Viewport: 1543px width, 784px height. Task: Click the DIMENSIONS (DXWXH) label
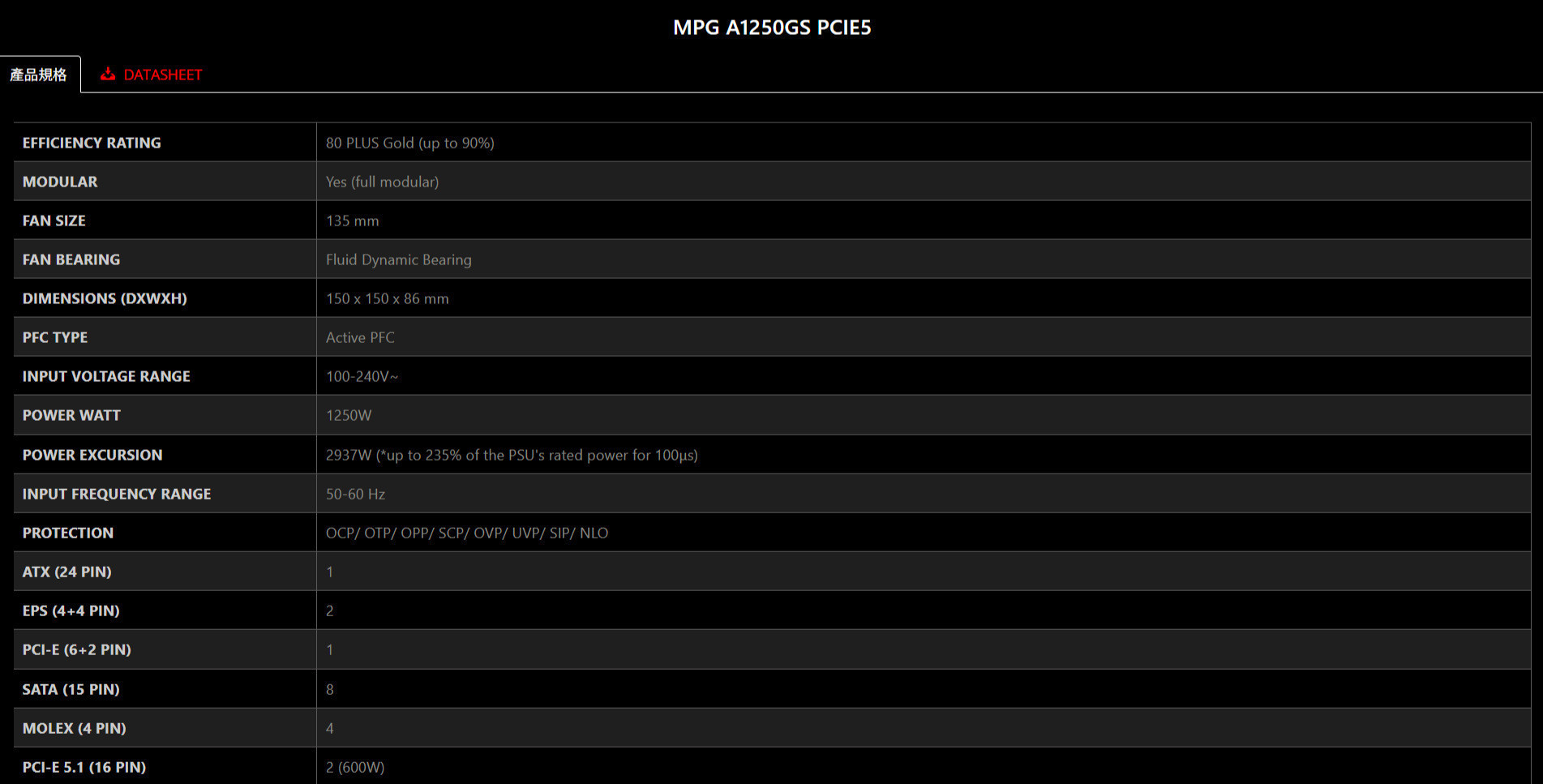tap(105, 298)
